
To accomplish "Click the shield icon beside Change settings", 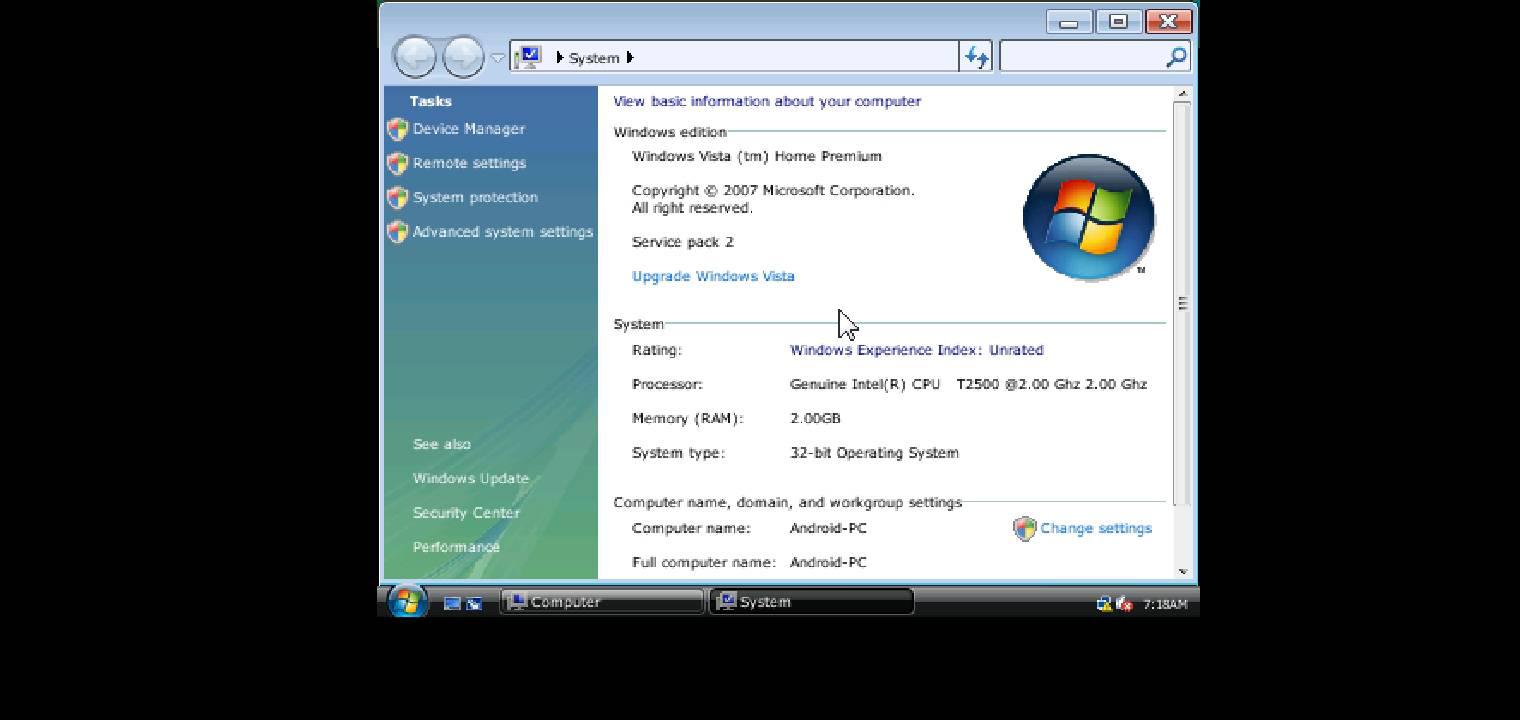I will click(1025, 529).
